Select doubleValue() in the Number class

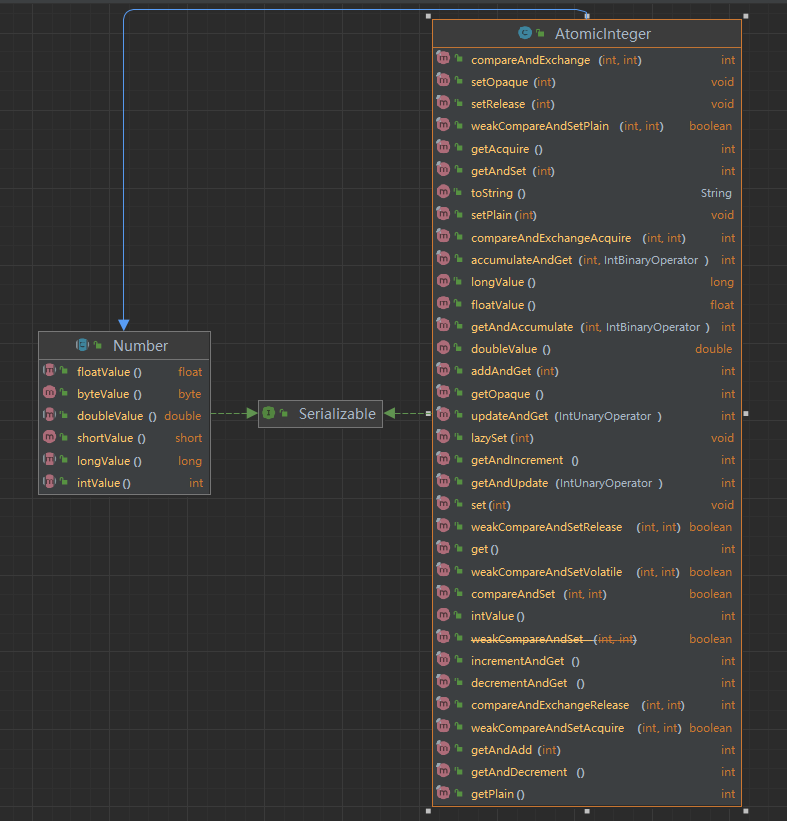pyautogui.click(x=110, y=416)
